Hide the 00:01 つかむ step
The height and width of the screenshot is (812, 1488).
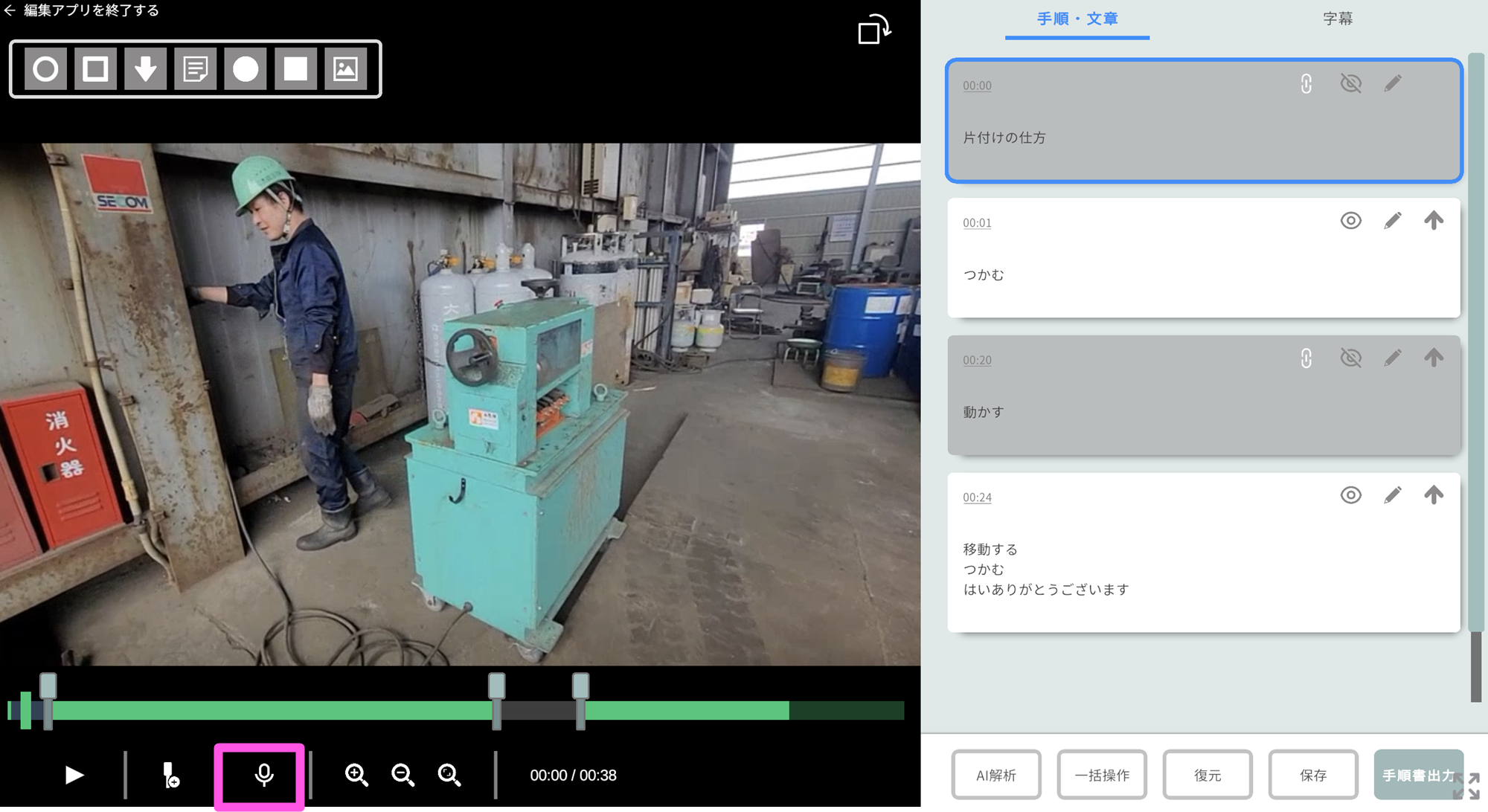1350,221
